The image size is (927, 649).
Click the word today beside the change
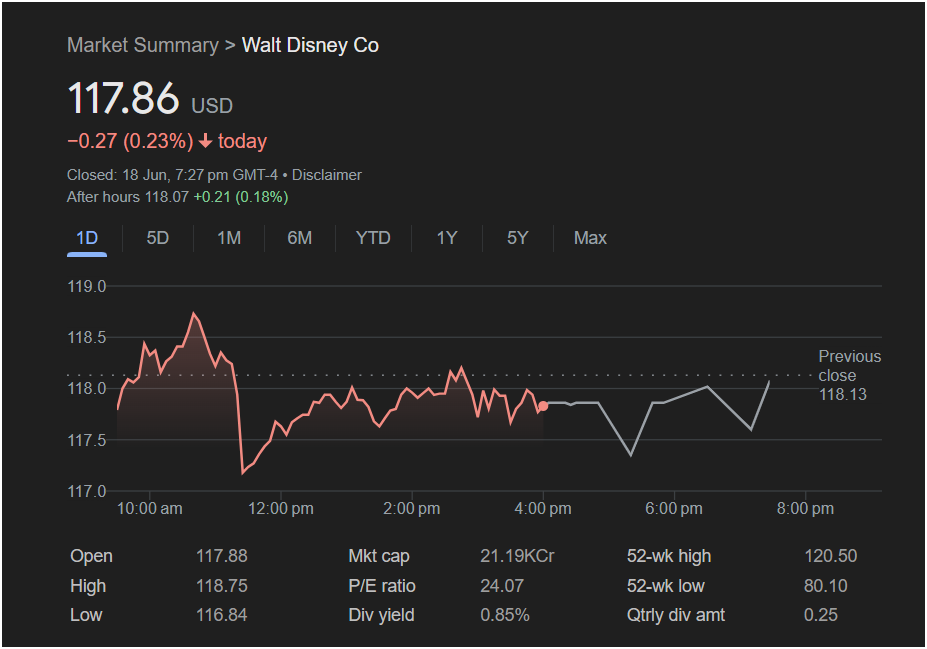pos(242,141)
